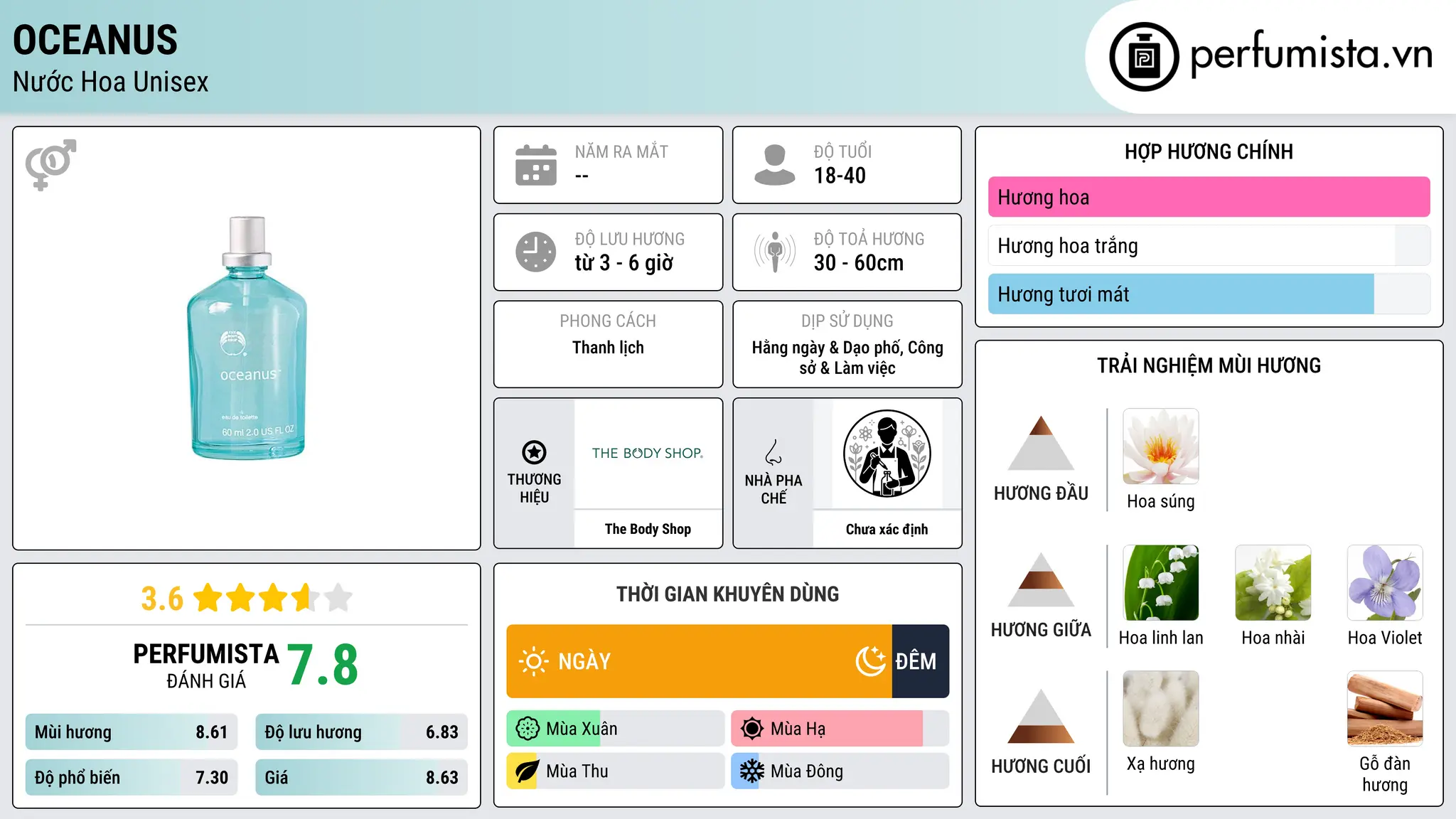Click the Mùi hương 8.61 score bar
This screenshot has height=819, width=1456.
tap(132, 732)
